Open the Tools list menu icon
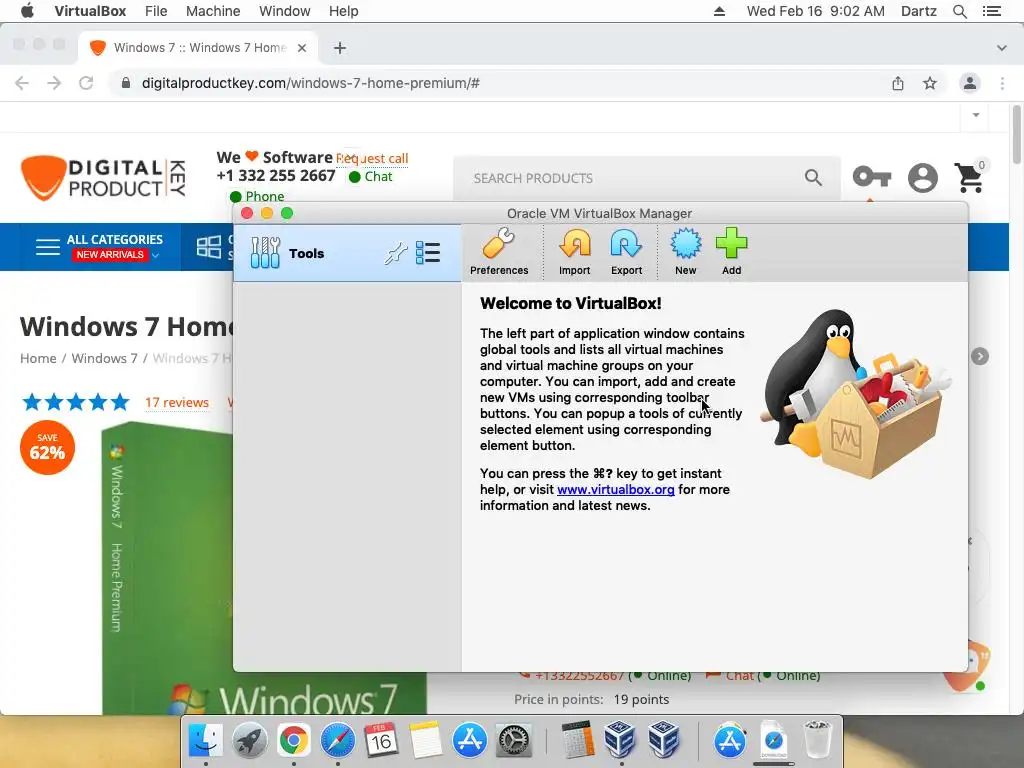Viewport: 1024px width, 768px height. pos(428,253)
